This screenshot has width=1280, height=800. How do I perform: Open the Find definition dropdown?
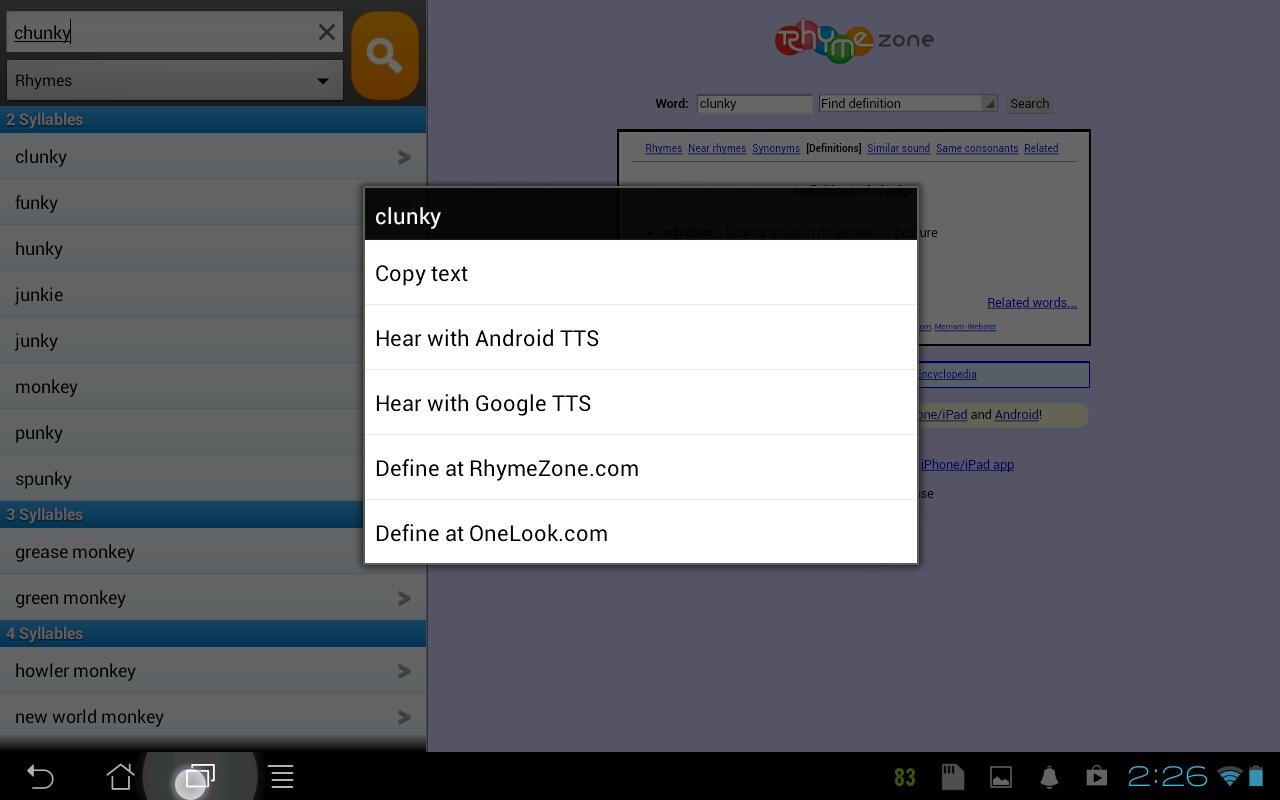pos(908,104)
